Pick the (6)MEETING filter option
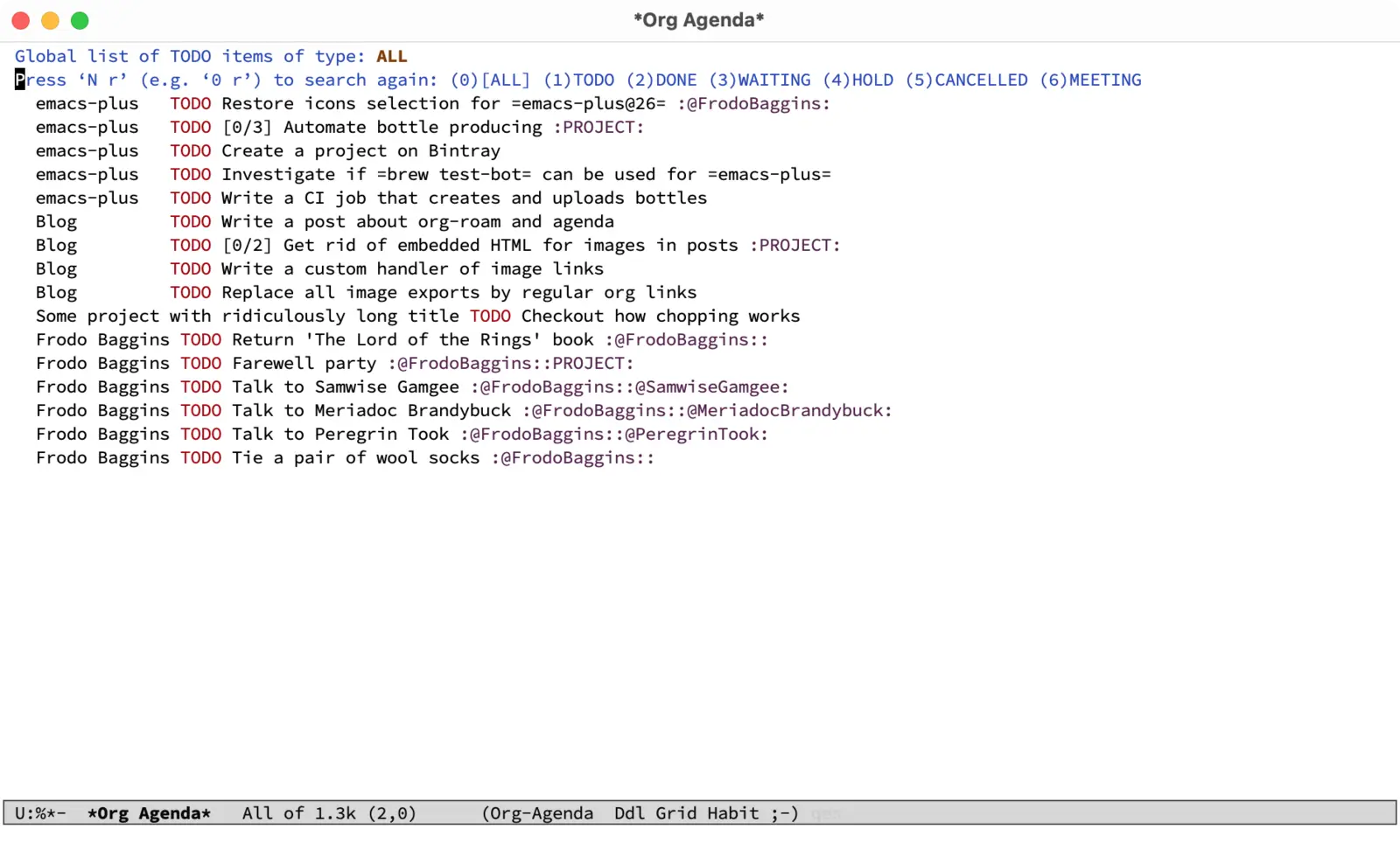The height and width of the screenshot is (850, 1400). coord(1090,80)
